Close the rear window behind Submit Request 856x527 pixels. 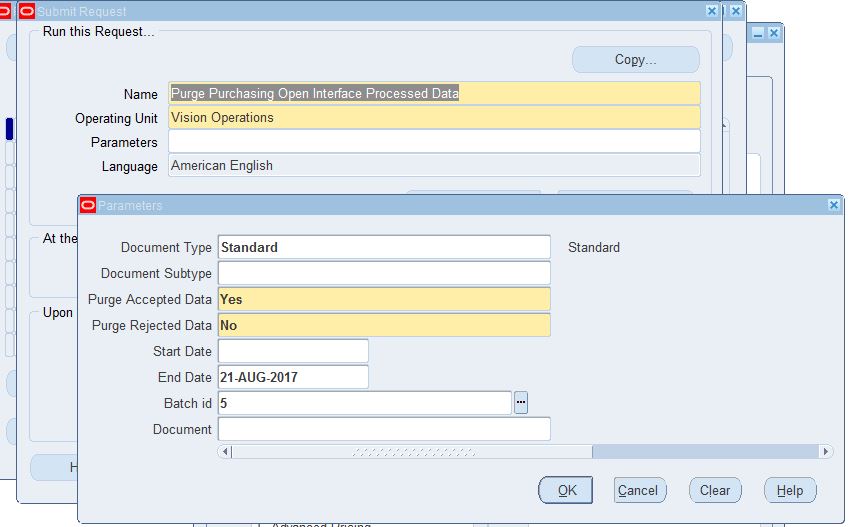click(x=774, y=33)
